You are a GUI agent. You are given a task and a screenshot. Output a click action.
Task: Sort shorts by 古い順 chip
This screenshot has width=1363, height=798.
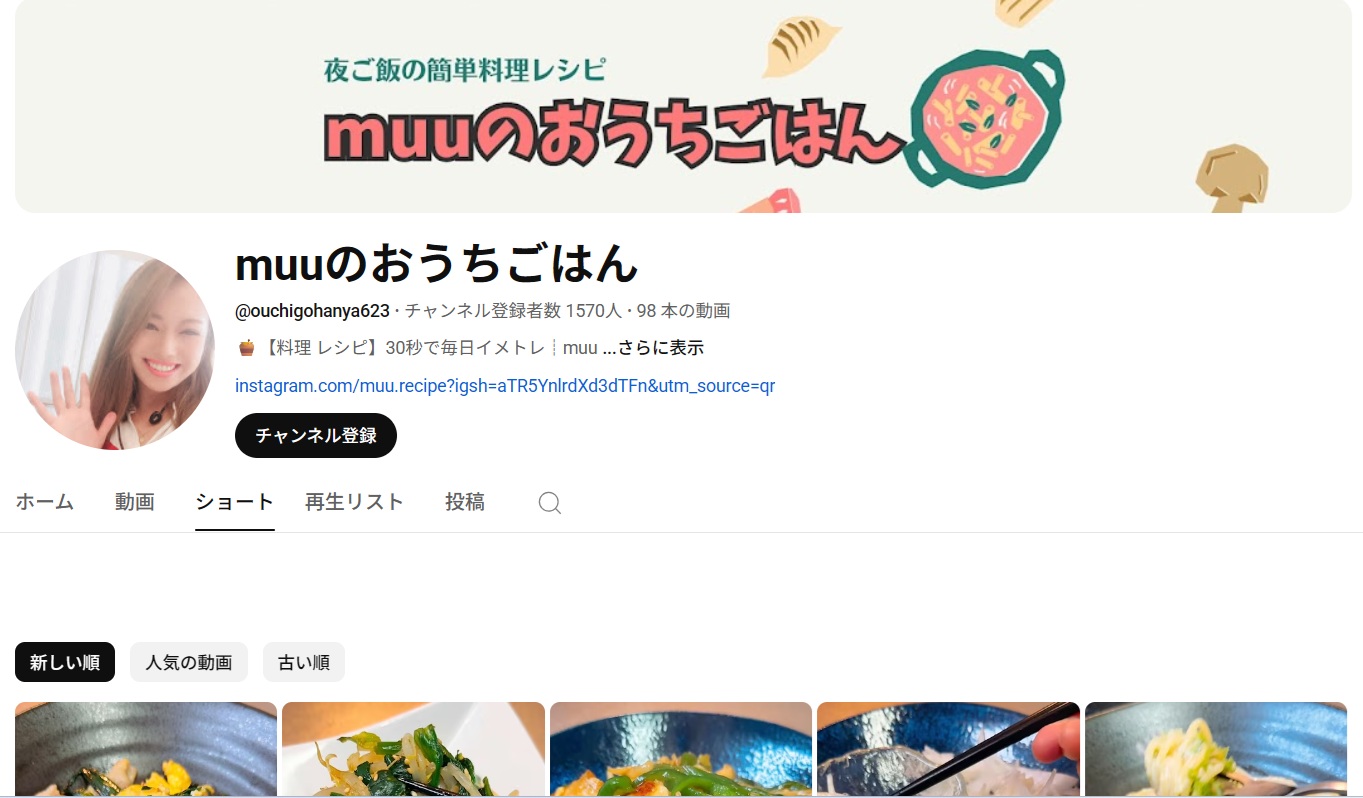tap(304, 662)
